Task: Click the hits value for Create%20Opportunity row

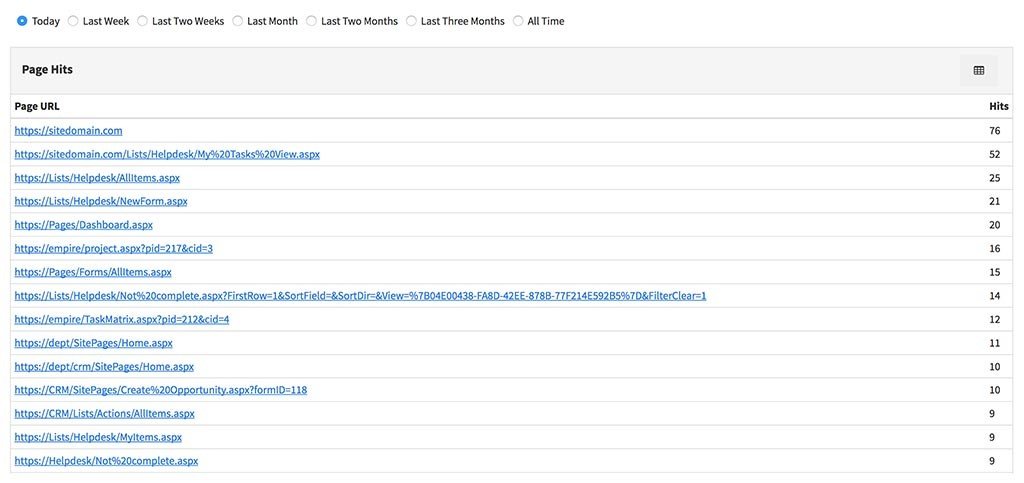Action: coord(995,390)
